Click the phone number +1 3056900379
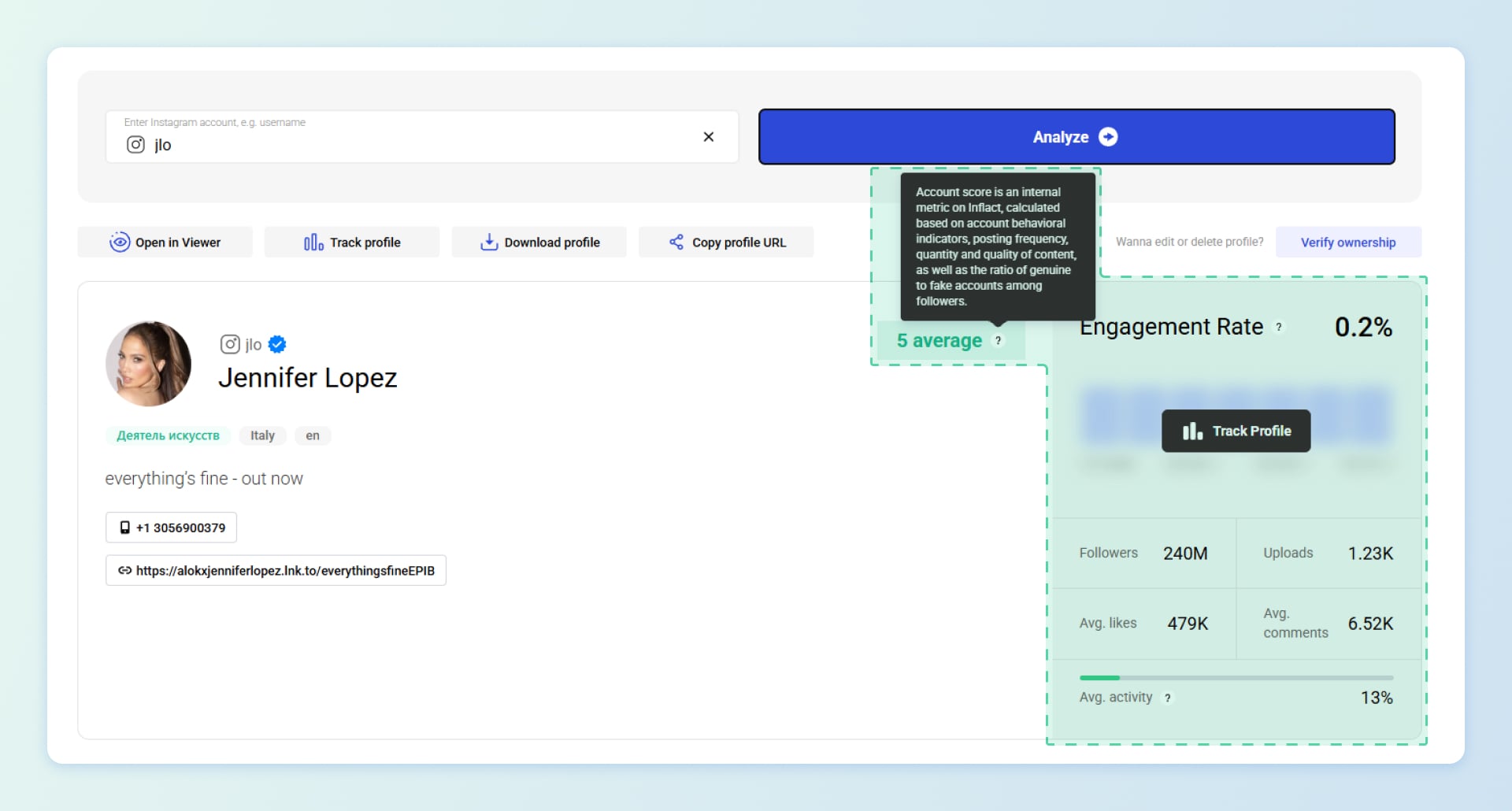1512x811 pixels. tap(172, 528)
